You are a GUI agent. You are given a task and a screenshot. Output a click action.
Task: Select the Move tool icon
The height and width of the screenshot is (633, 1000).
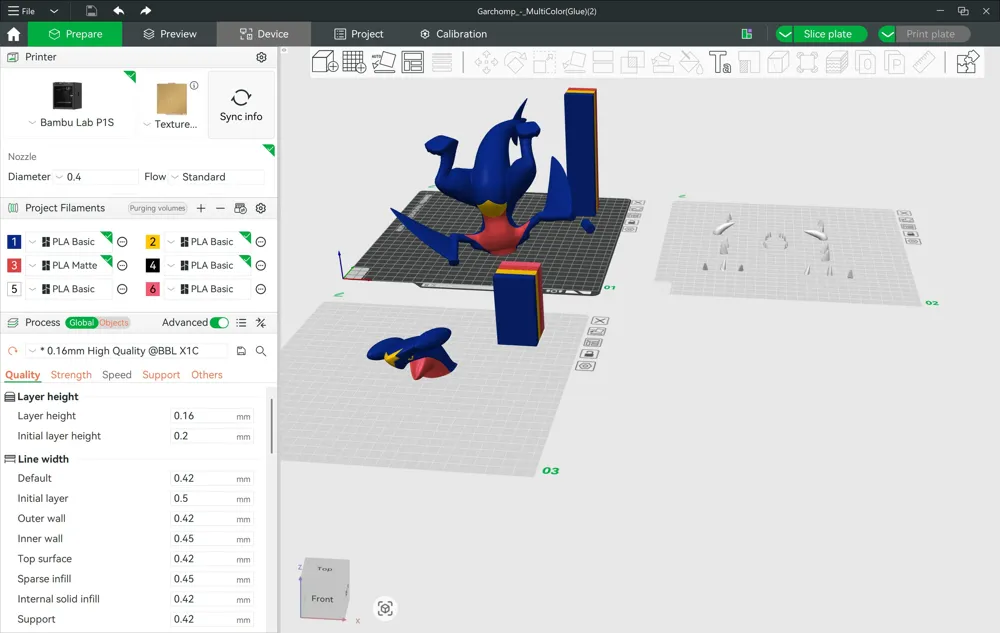(x=486, y=62)
